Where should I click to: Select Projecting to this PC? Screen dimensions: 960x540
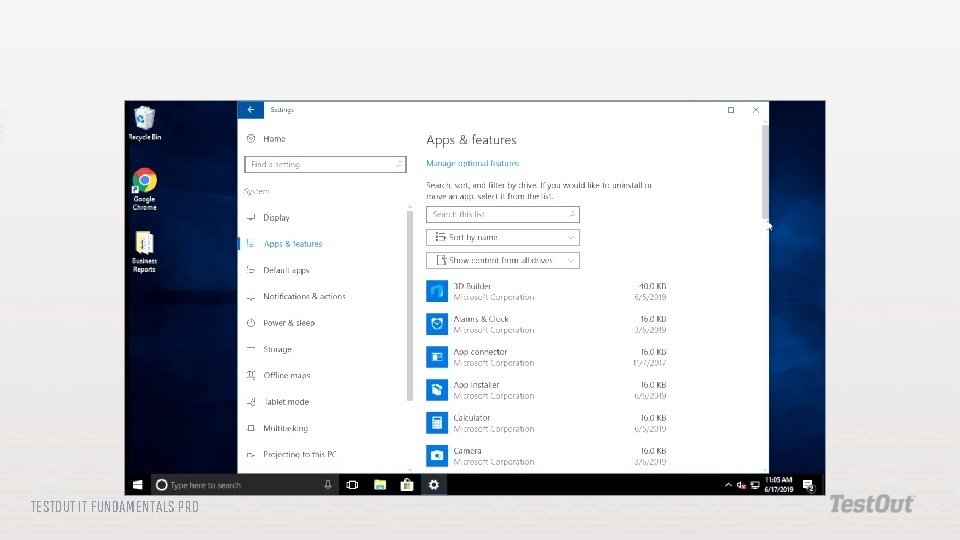299,454
